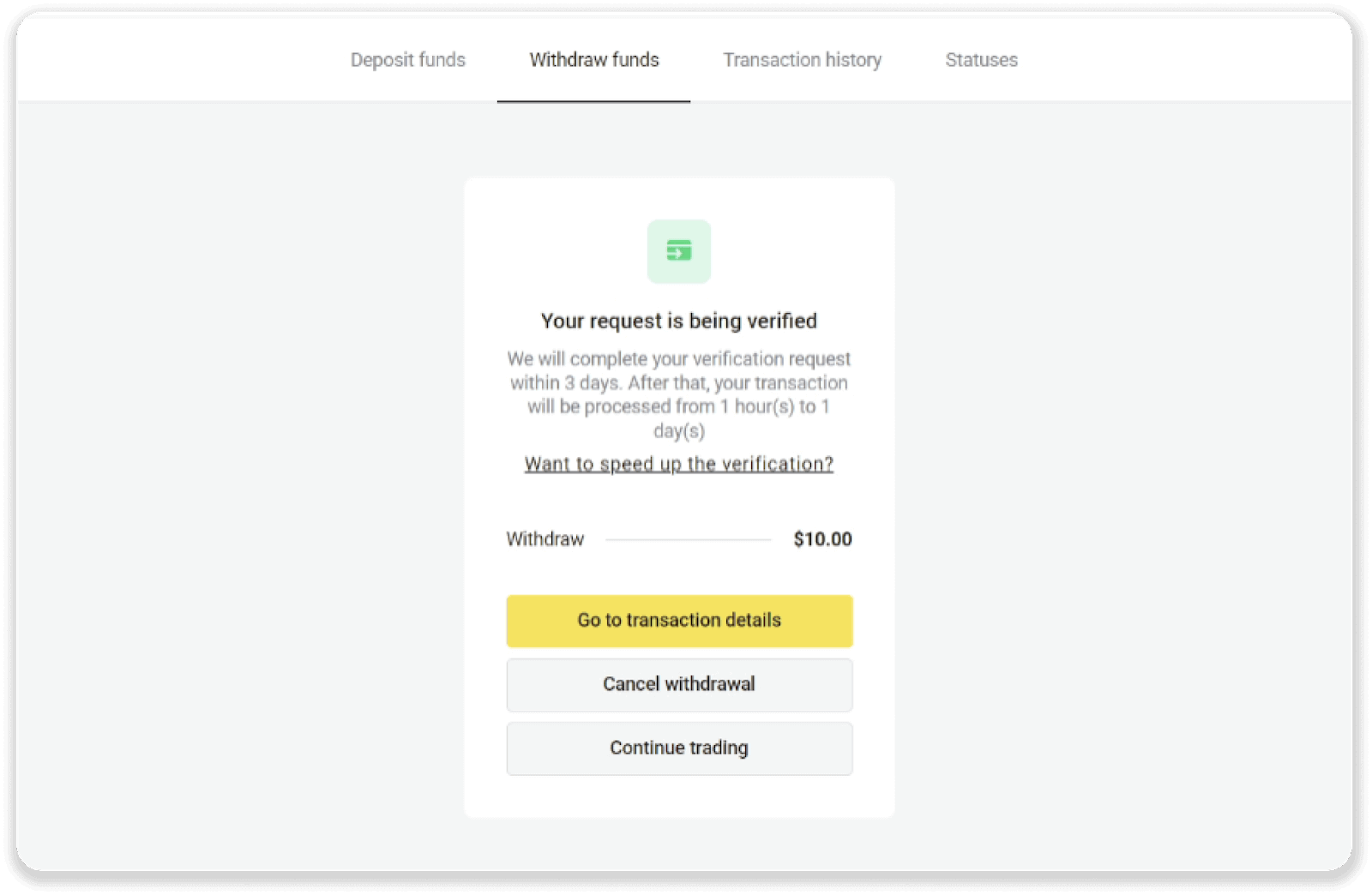Choose 'Continue trading' to return to trading
1372x895 pixels.
[678, 748]
